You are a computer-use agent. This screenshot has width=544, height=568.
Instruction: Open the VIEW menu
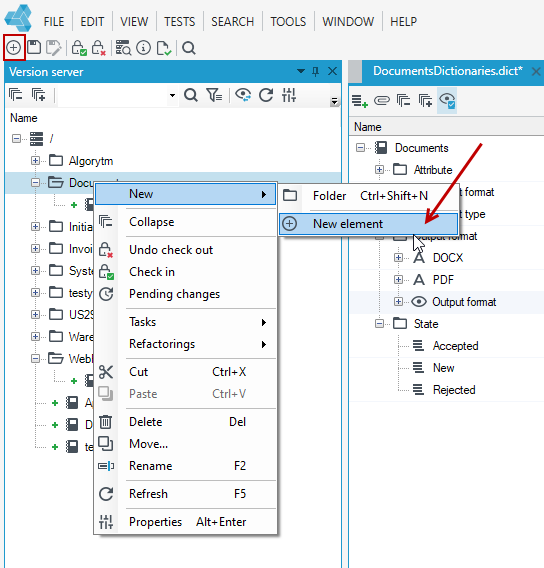pos(134,22)
